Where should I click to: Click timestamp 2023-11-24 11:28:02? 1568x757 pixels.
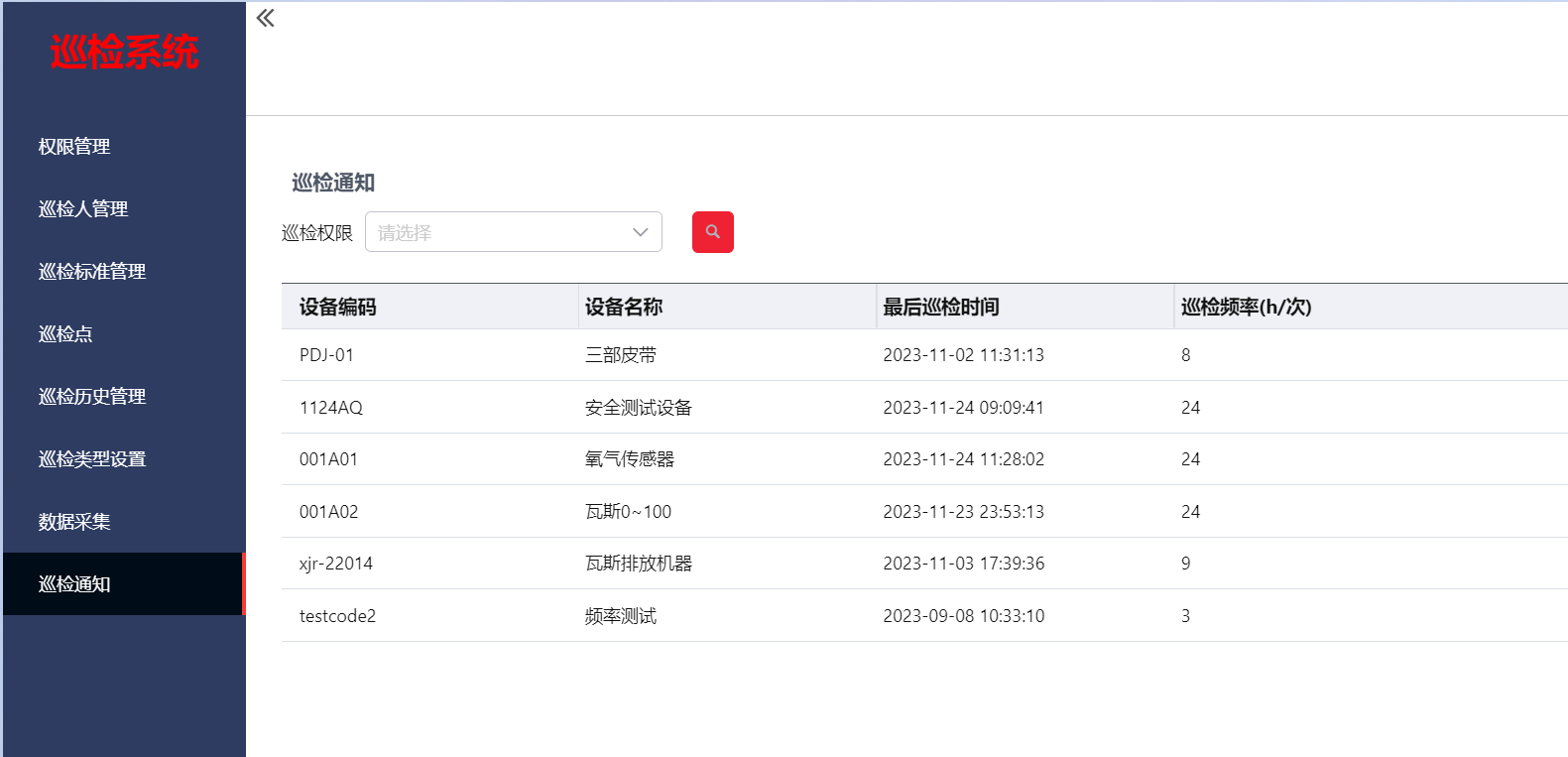coord(964,459)
